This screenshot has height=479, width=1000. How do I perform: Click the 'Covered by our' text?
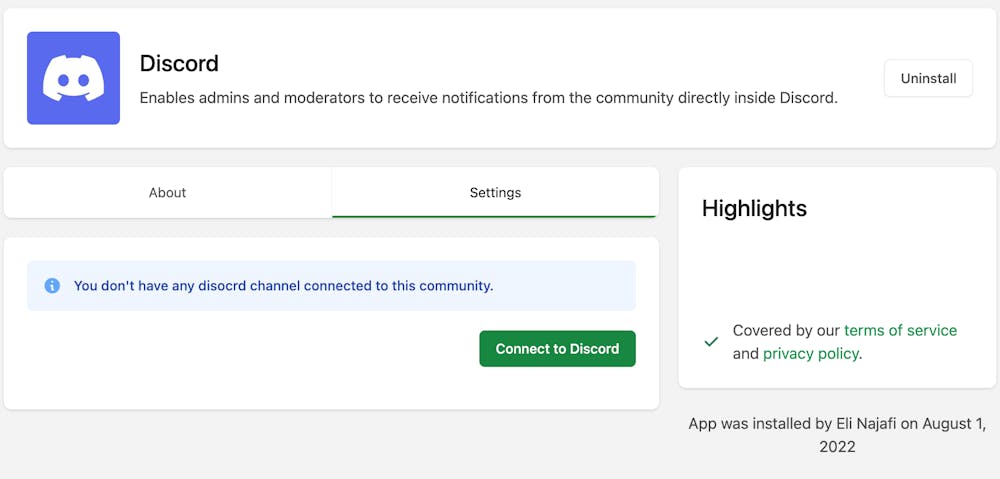(786, 330)
